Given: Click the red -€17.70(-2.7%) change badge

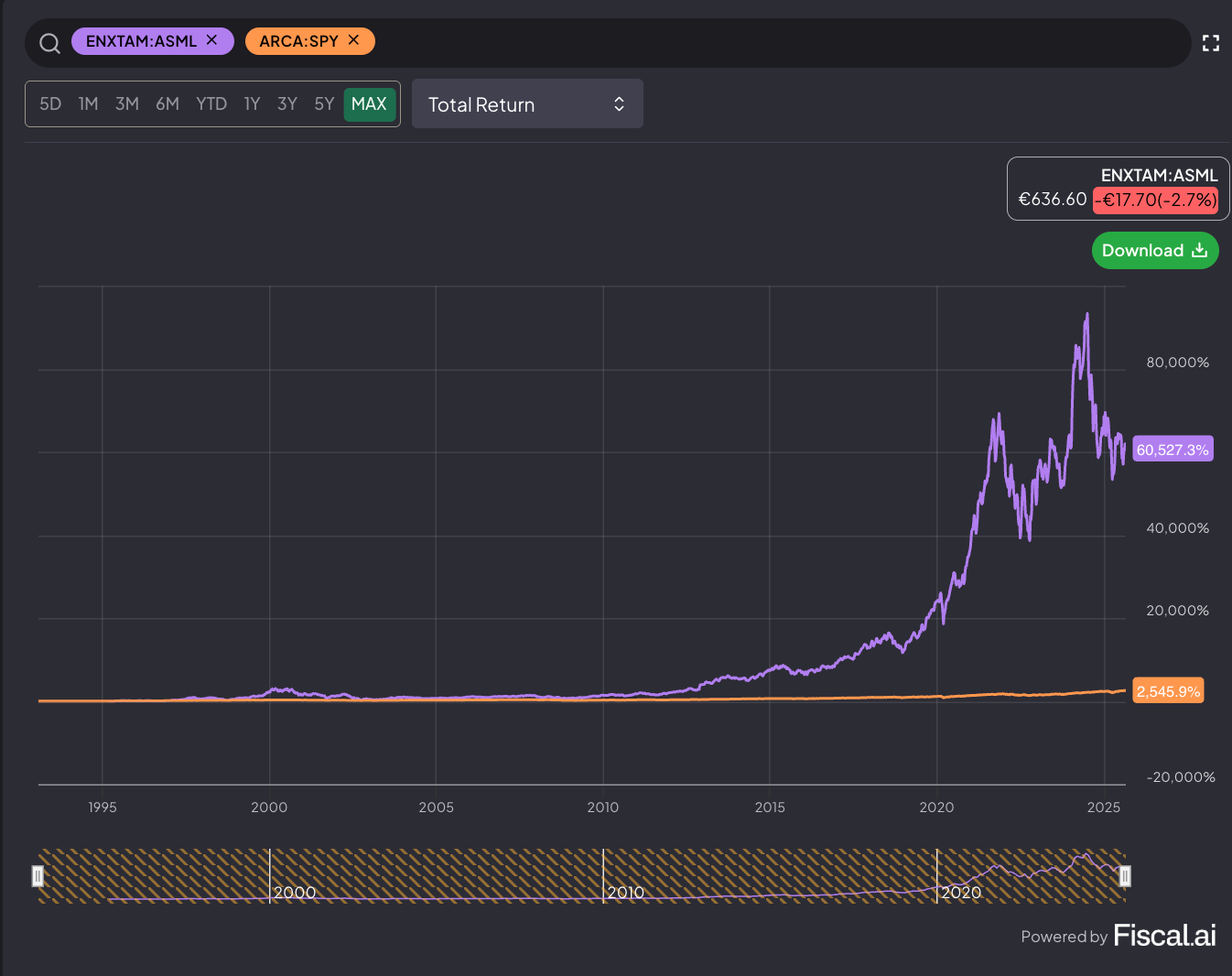Looking at the screenshot, I should [x=1156, y=200].
